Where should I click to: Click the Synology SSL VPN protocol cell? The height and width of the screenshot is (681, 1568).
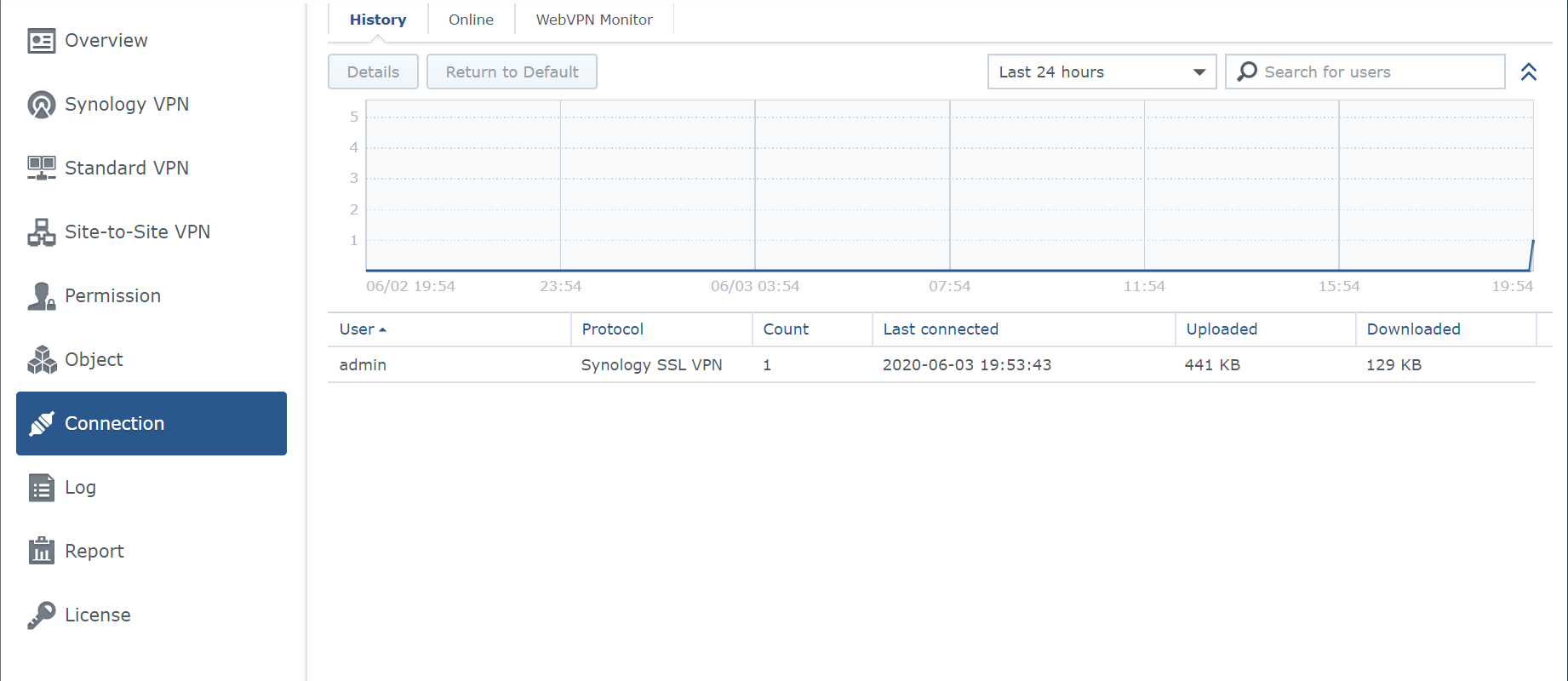coord(651,365)
